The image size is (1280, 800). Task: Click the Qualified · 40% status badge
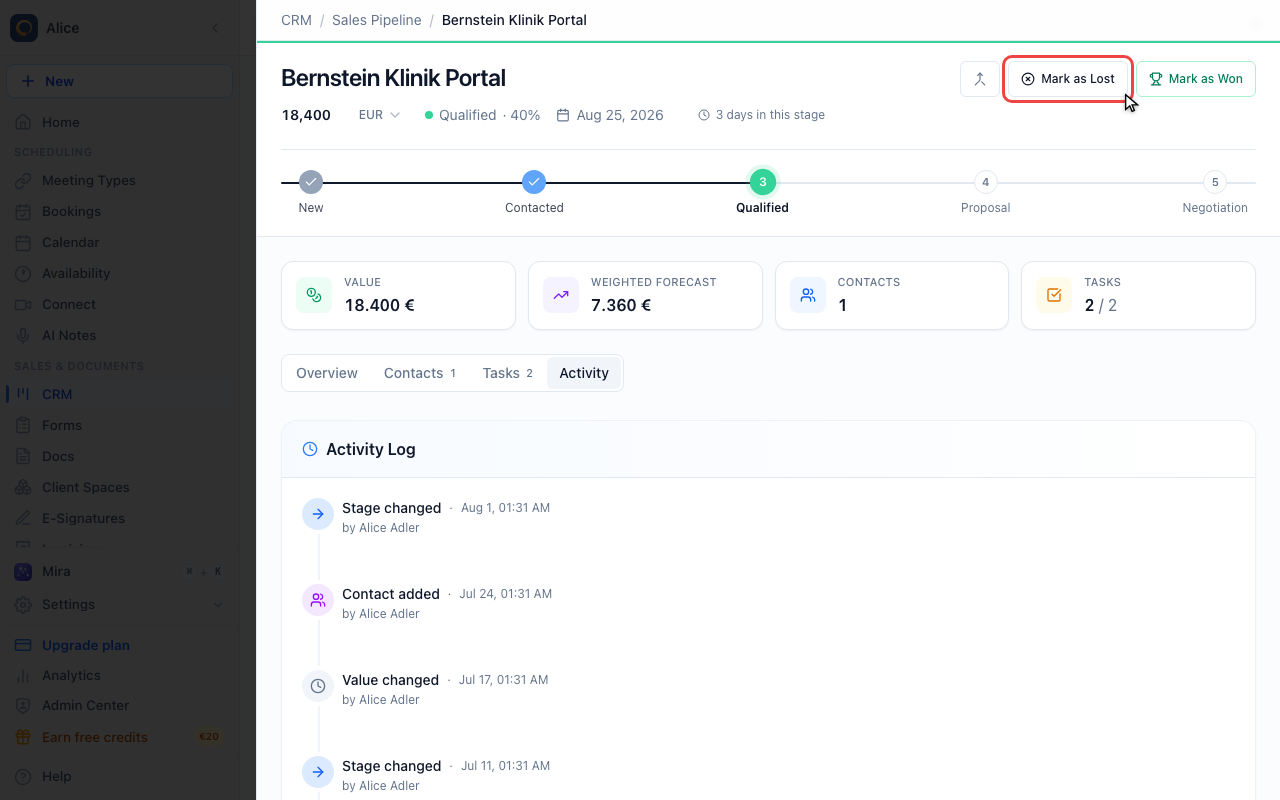pos(482,115)
